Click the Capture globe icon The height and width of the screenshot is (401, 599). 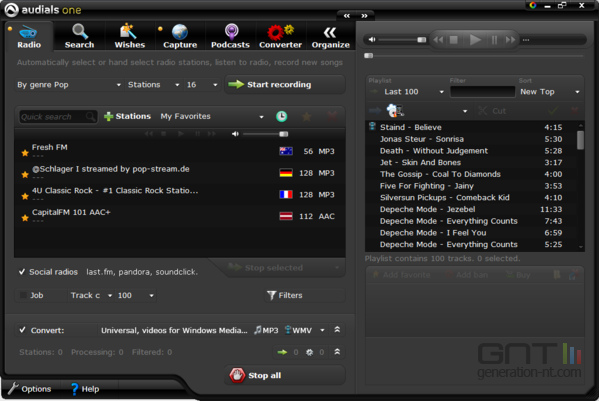(x=180, y=32)
